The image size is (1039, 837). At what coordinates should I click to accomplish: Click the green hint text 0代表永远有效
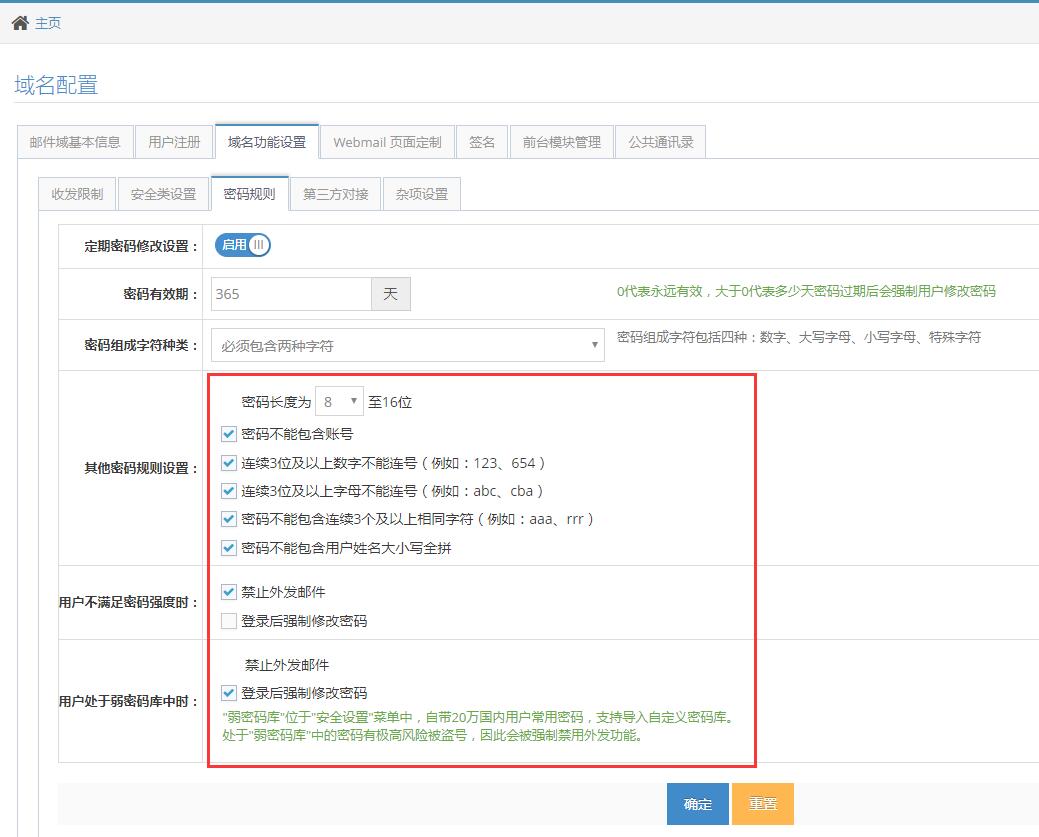pyautogui.click(x=806, y=291)
